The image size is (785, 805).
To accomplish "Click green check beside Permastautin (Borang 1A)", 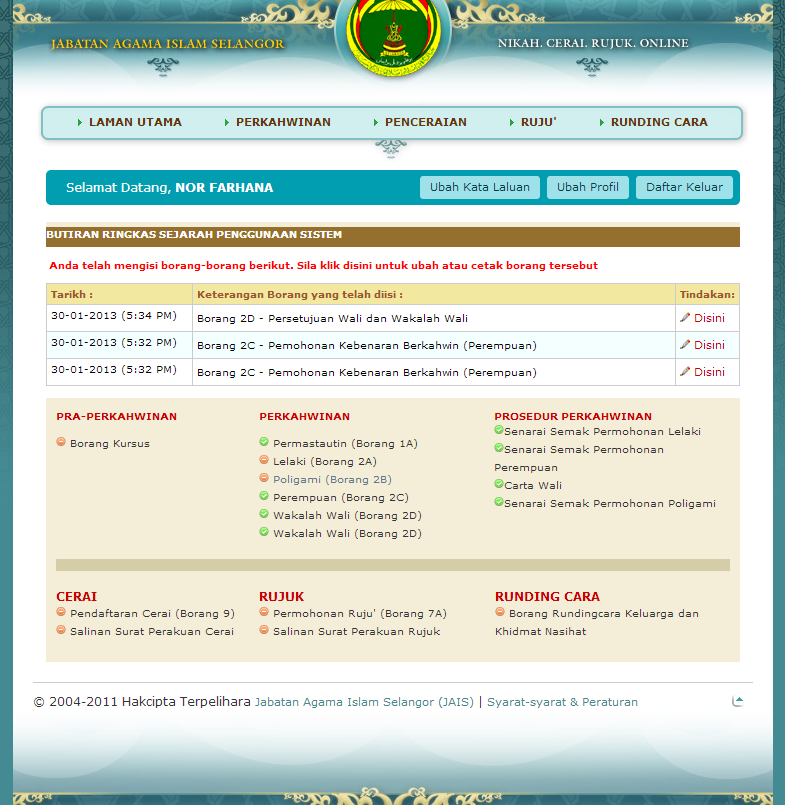I will pos(264,442).
